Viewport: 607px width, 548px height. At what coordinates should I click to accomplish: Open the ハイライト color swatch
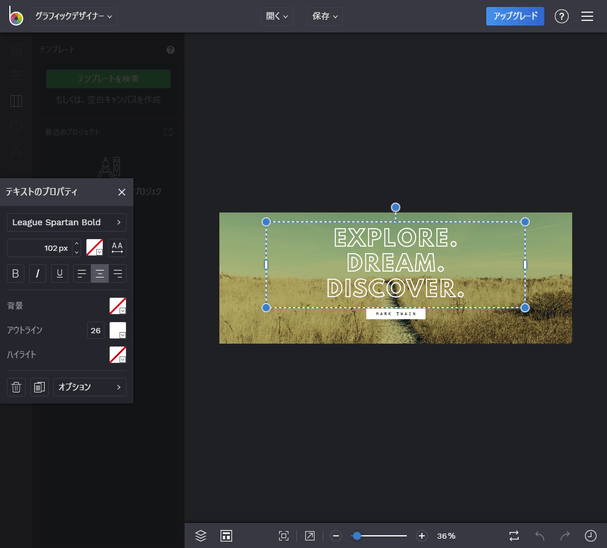(x=117, y=354)
